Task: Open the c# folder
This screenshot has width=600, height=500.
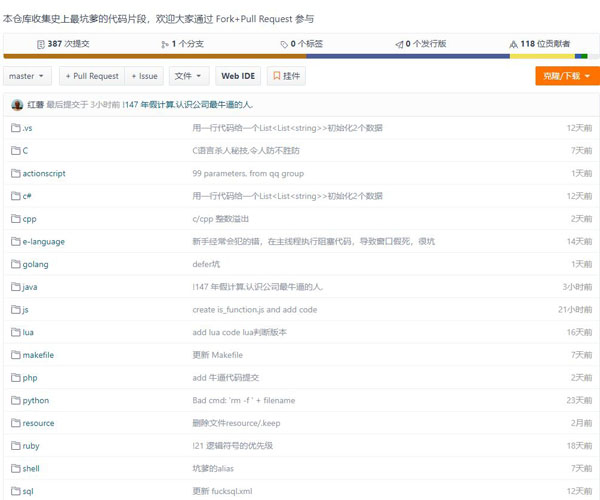Action: (x=27, y=196)
